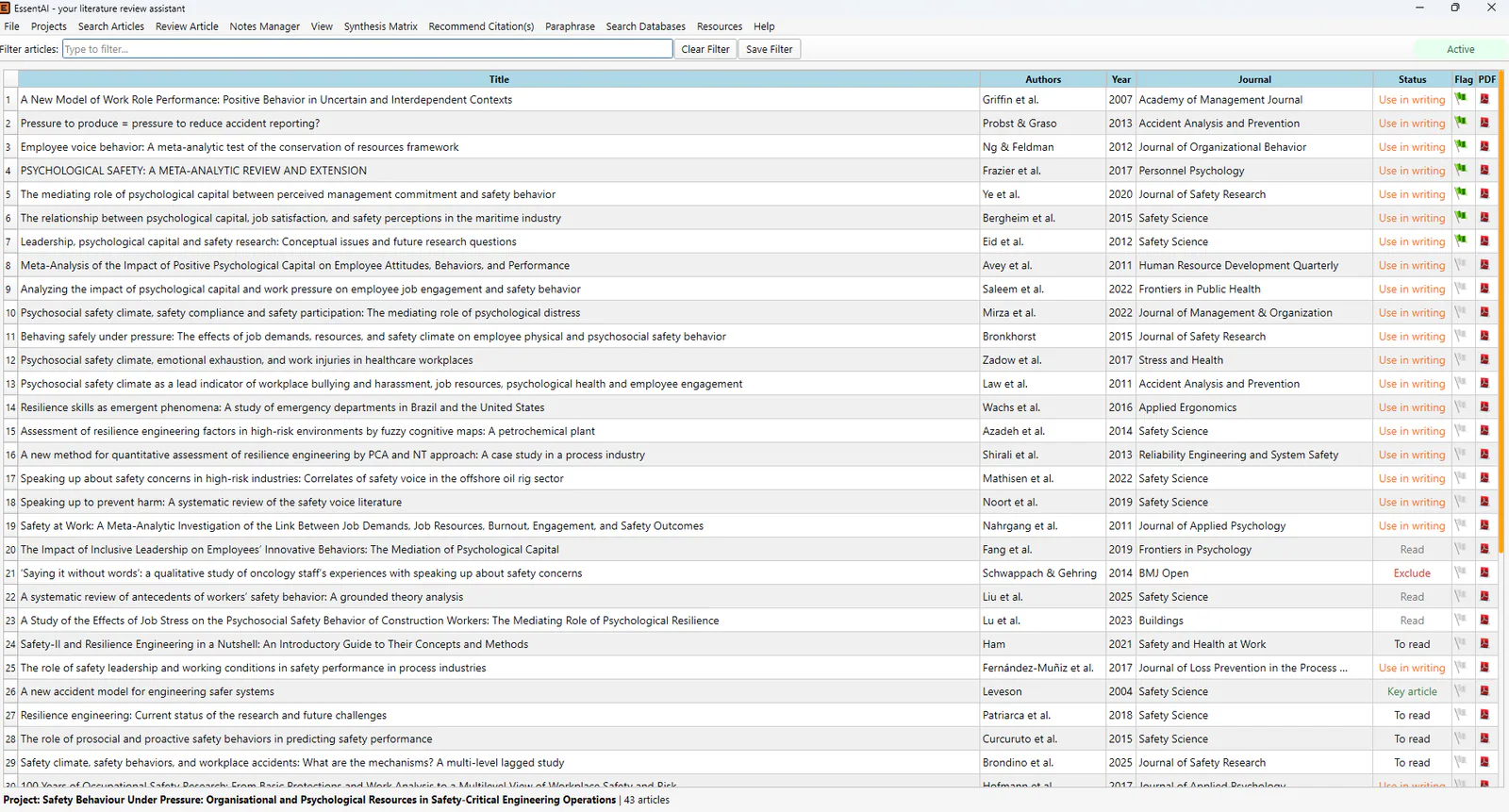Screen dimensions: 1509x812
Task: Flag the Avey et al. 2011 article
Action: 1461,264
